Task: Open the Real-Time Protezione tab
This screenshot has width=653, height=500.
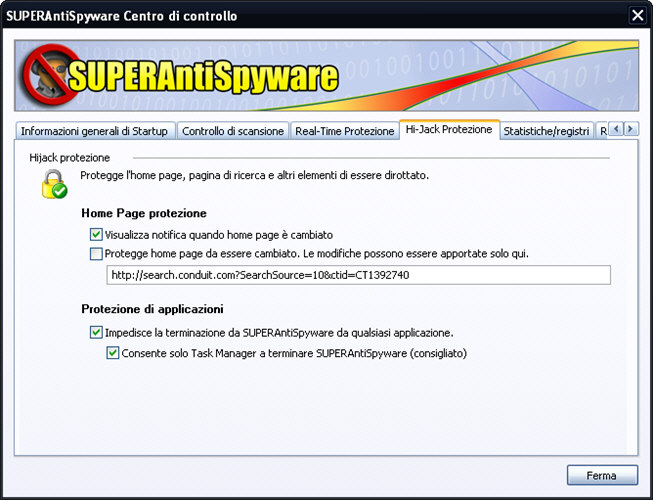Action: tap(344, 131)
